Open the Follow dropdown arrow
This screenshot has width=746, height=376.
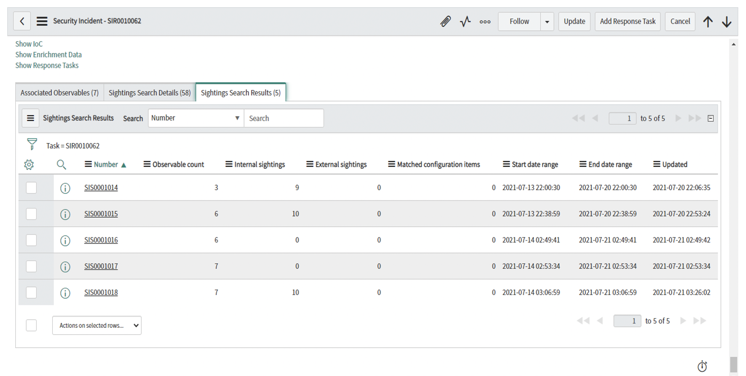(x=547, y=21)
